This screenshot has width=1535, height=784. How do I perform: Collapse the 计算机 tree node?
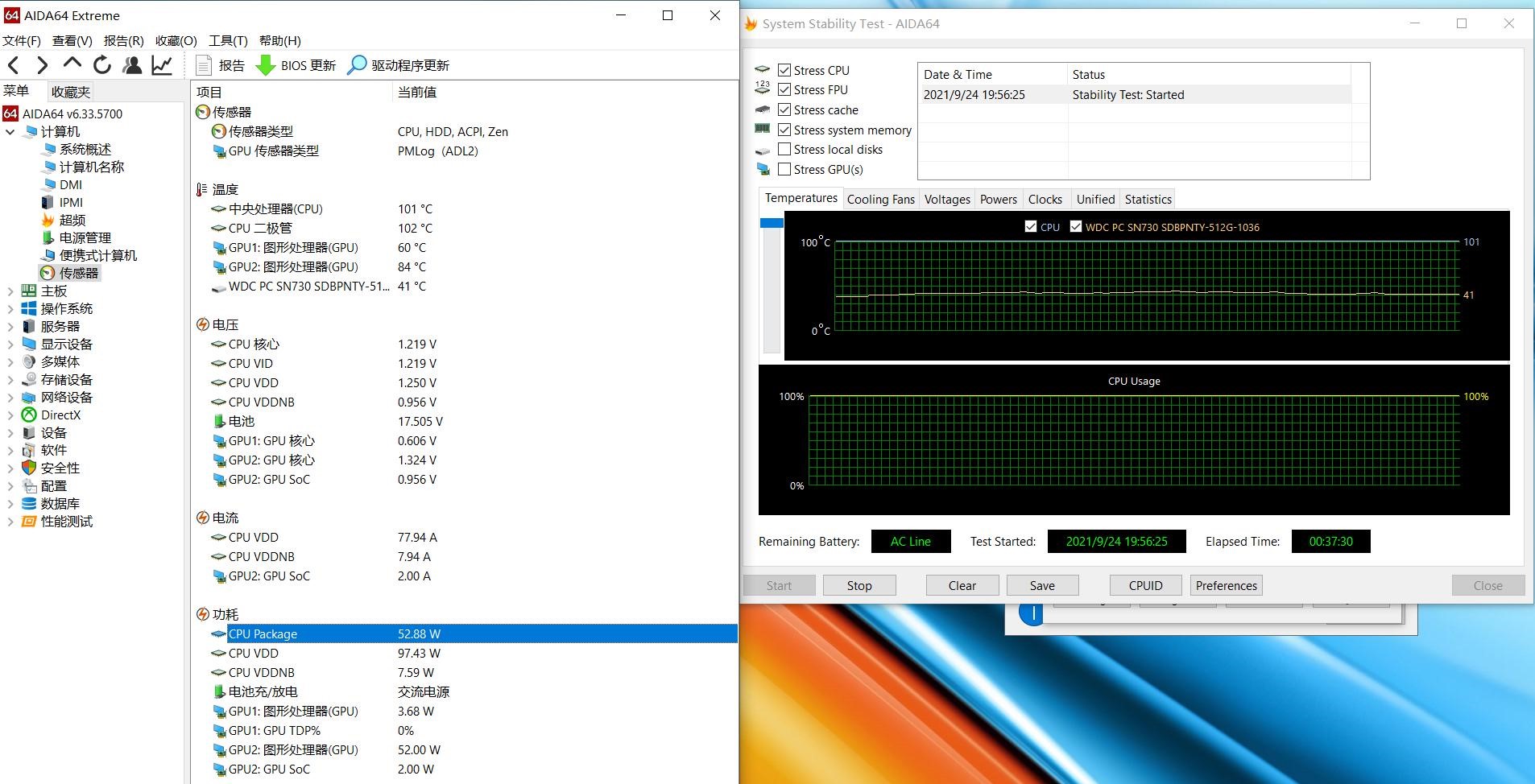click(x=10, y=132)
